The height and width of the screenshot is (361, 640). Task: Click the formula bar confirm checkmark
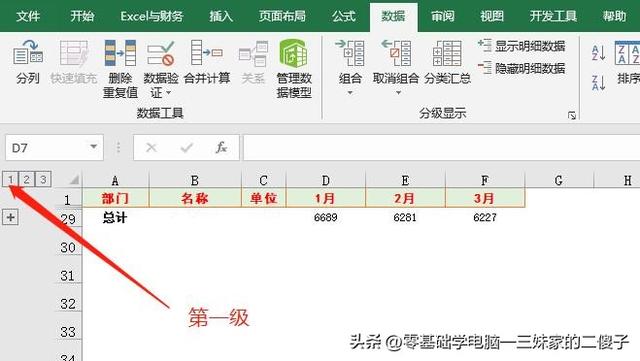187,147
